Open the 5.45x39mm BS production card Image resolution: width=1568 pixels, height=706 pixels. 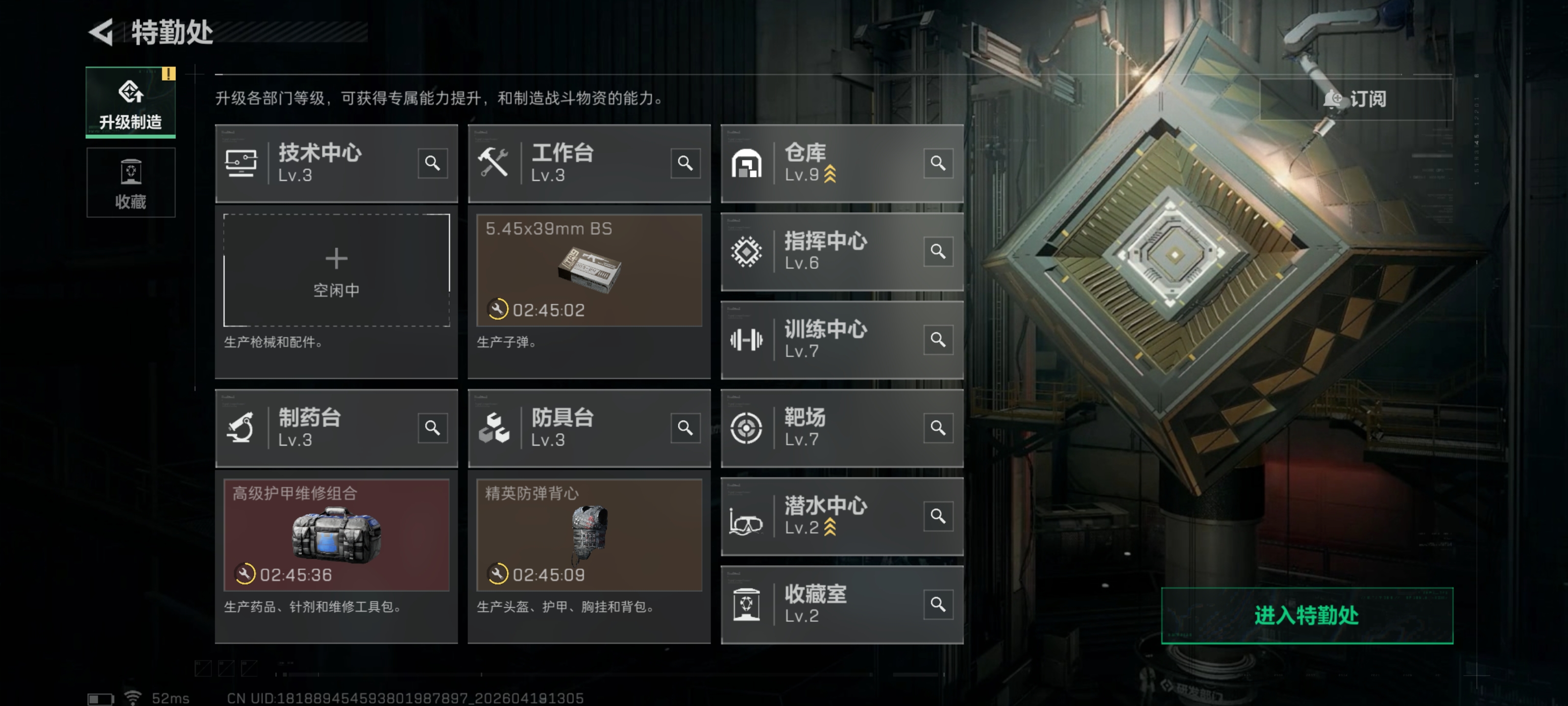589,270
